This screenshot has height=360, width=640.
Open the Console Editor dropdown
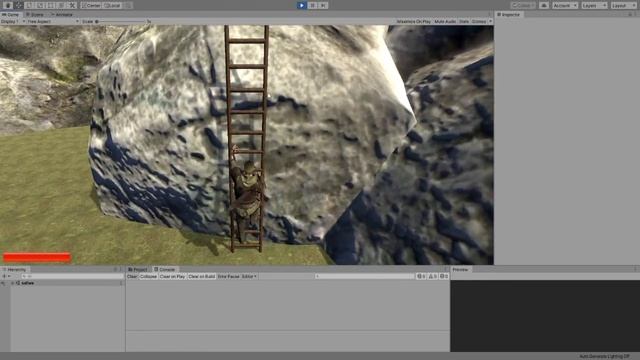[249, 276]
